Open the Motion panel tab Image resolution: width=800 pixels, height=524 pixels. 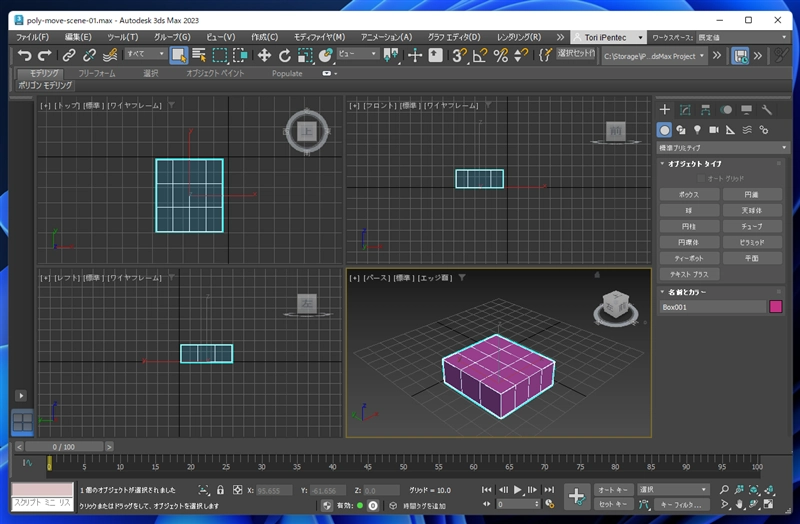coord(726,110)
